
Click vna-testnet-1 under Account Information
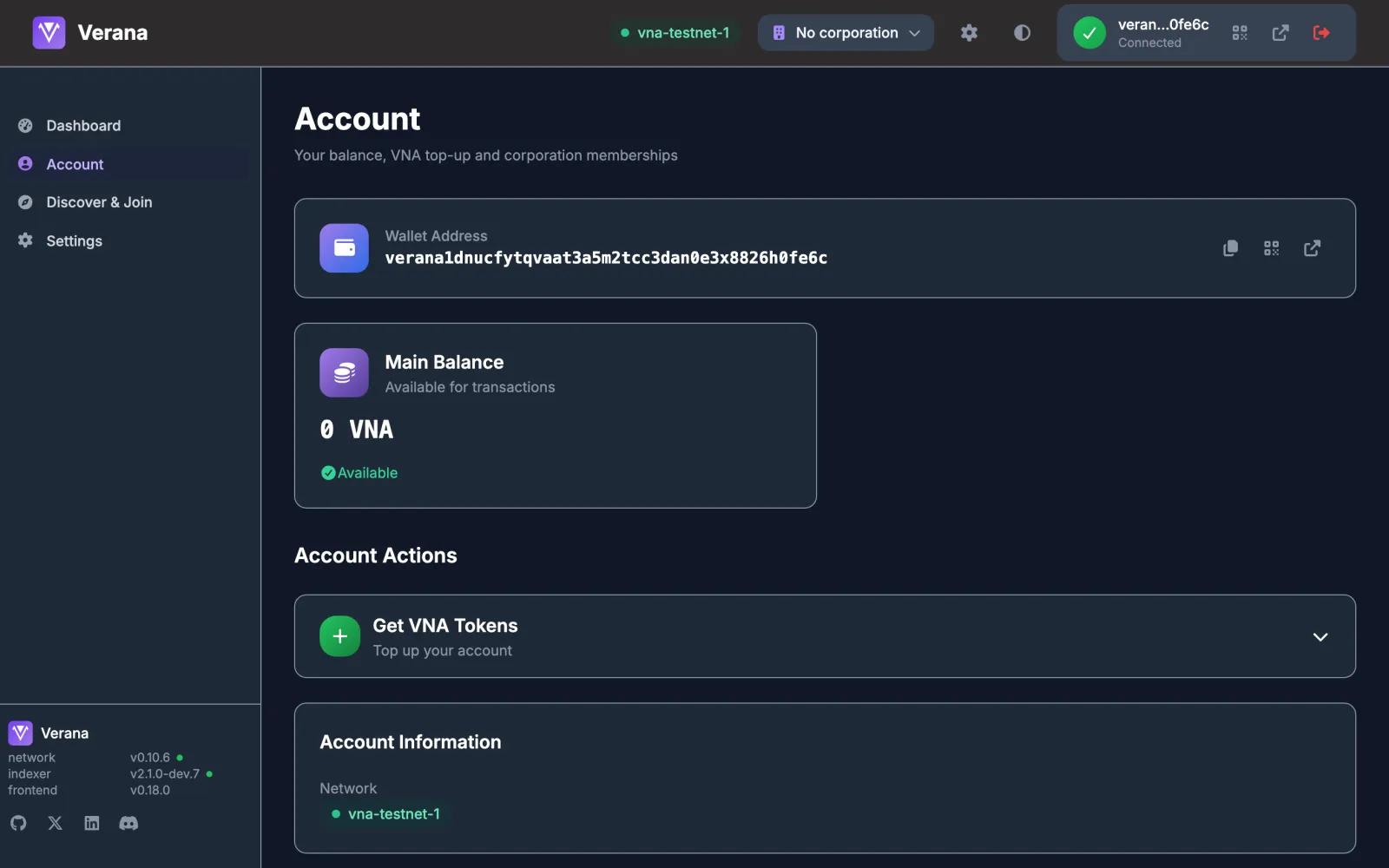tap(386, 814)
